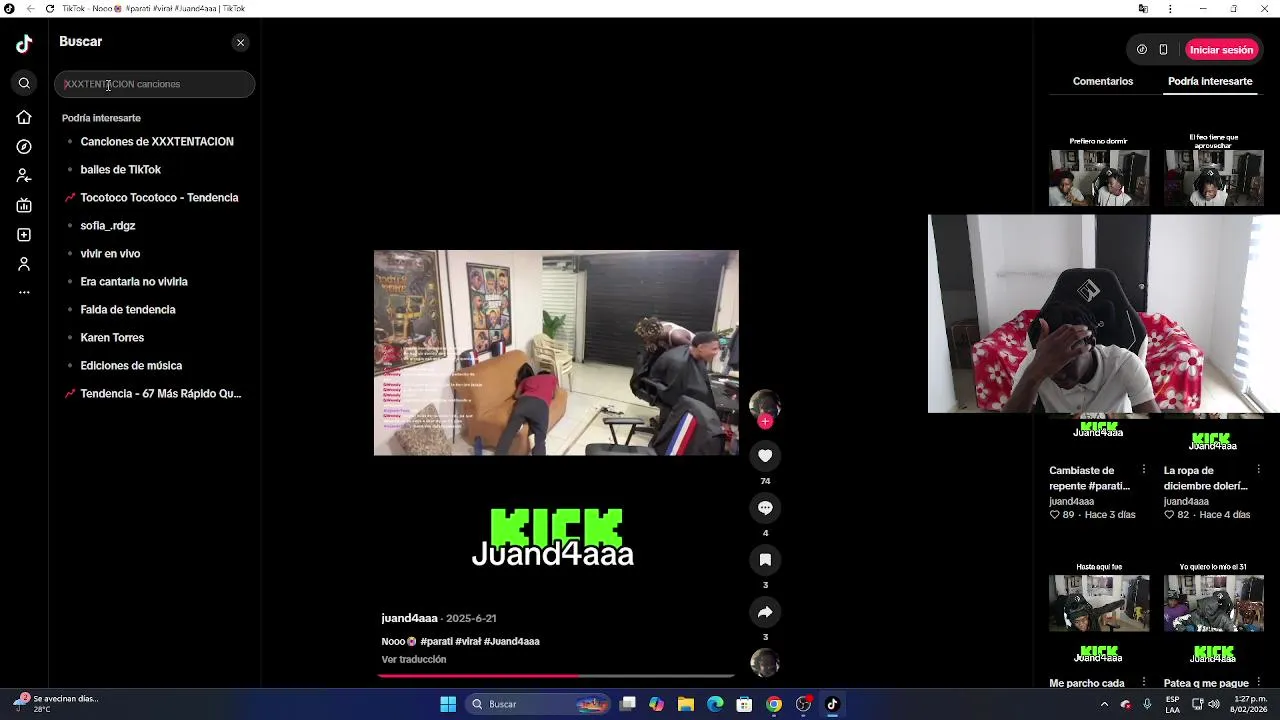Open creator avatar beside the video
Image resolution: width=1280 pixels, height=720 pixels.
pyautogui.click(x=765, y=404)
